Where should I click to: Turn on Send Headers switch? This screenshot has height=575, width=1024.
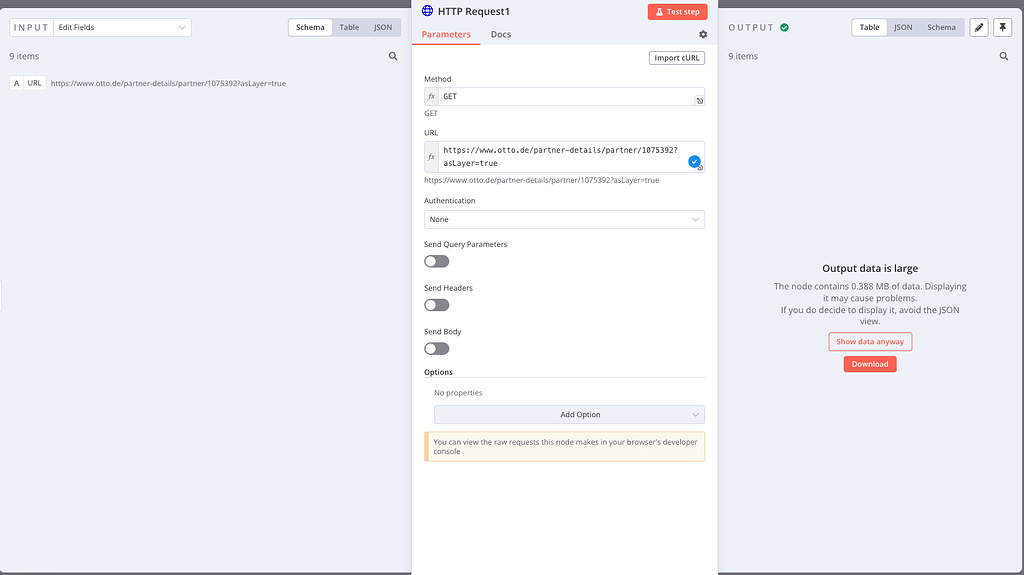(x=436, y=305)
